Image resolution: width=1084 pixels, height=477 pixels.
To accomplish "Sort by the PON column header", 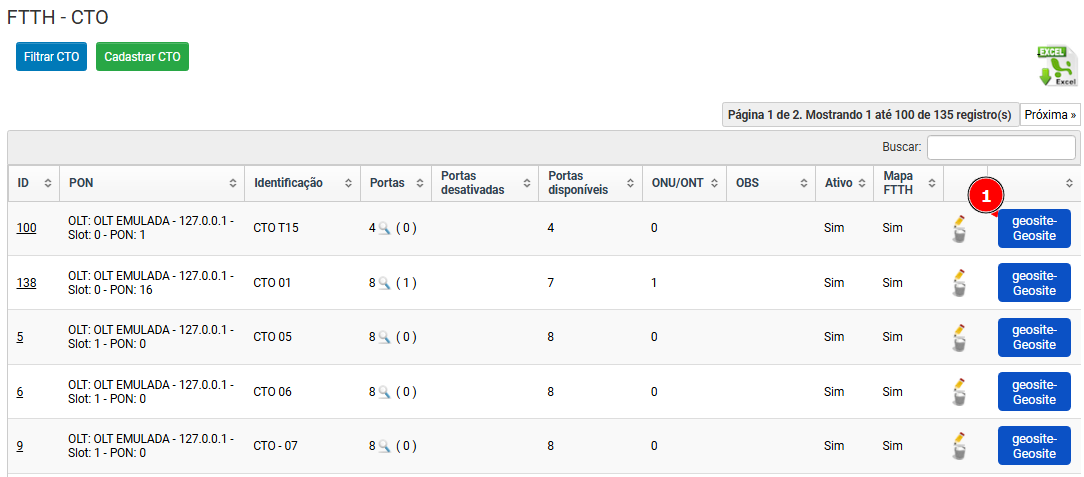I will pos(150,183).
